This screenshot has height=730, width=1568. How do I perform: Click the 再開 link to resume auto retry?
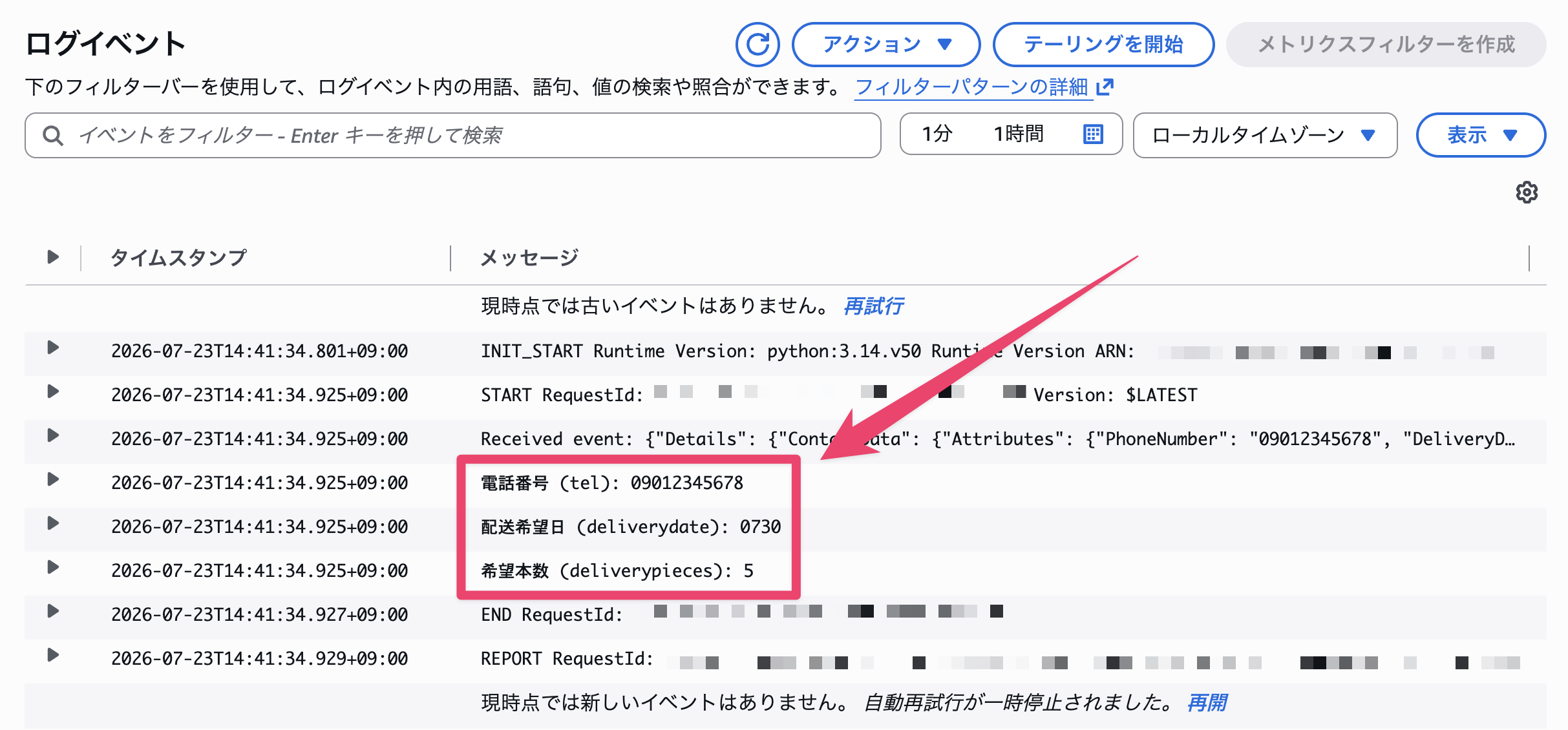1207,702
